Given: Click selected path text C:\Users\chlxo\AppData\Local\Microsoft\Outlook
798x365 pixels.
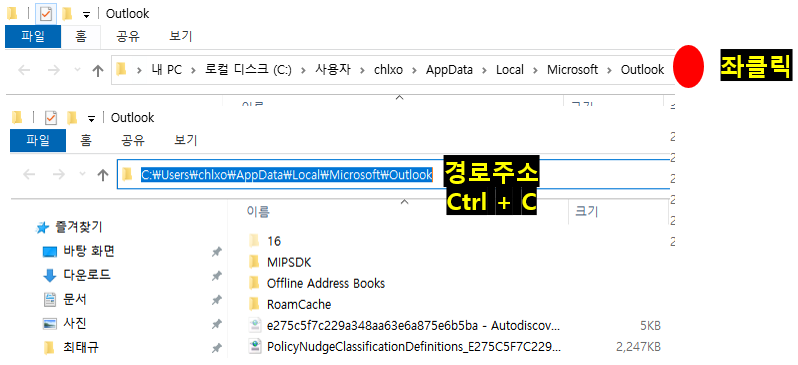Looking at the screenshot, I should [287, 175].
